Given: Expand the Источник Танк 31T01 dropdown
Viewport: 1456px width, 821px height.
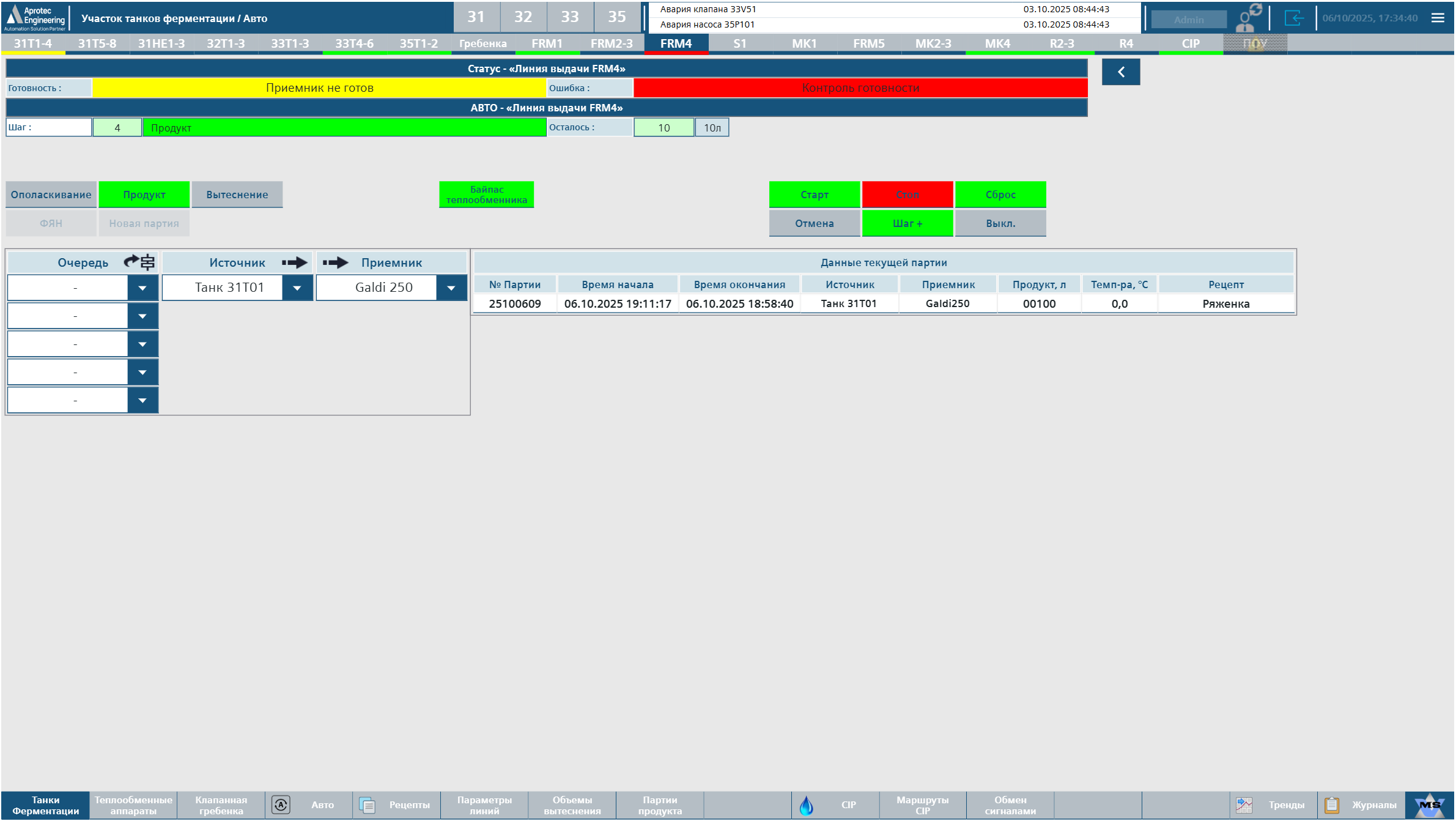Looking at the screenshot, I should [297, 288].
